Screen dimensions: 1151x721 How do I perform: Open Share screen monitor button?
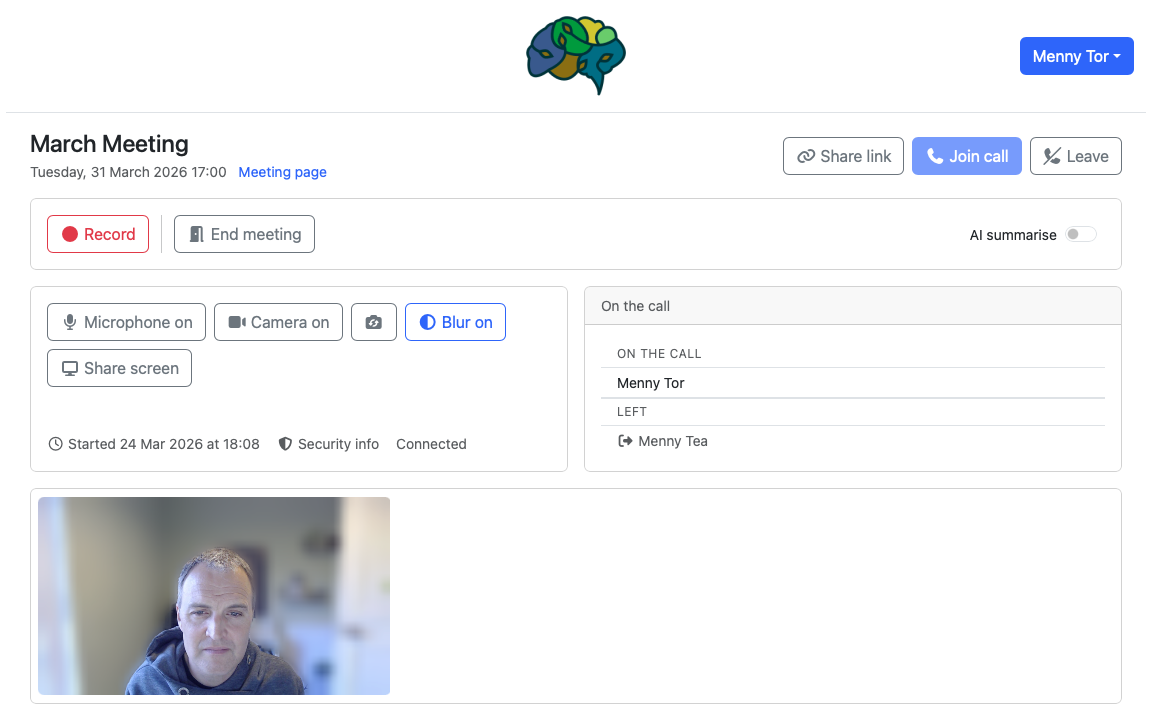pos(119,368)
